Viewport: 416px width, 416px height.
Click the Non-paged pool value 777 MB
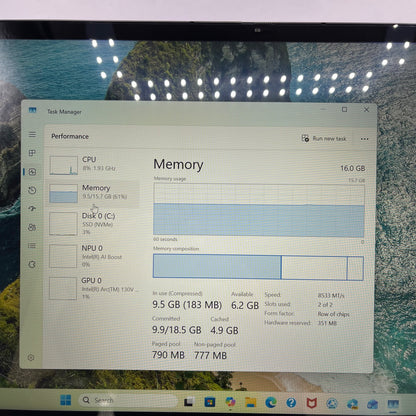click(210, 355)
